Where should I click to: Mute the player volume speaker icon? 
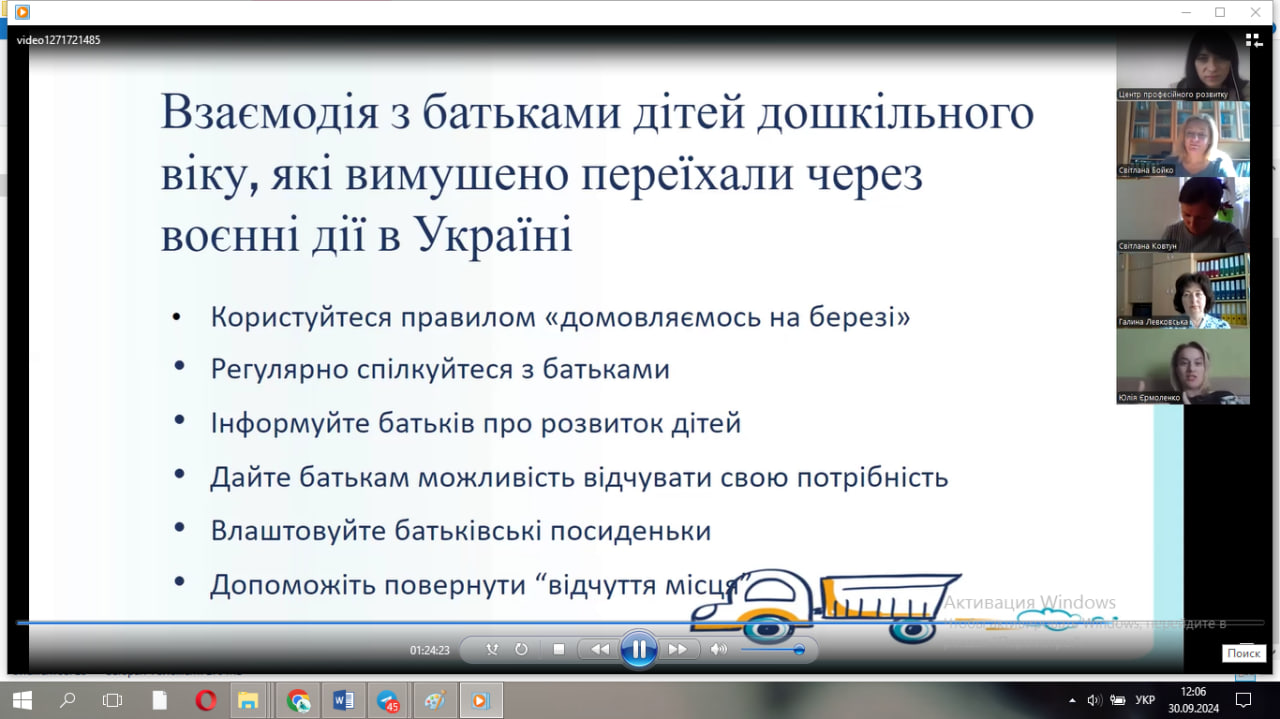[718, 649]
